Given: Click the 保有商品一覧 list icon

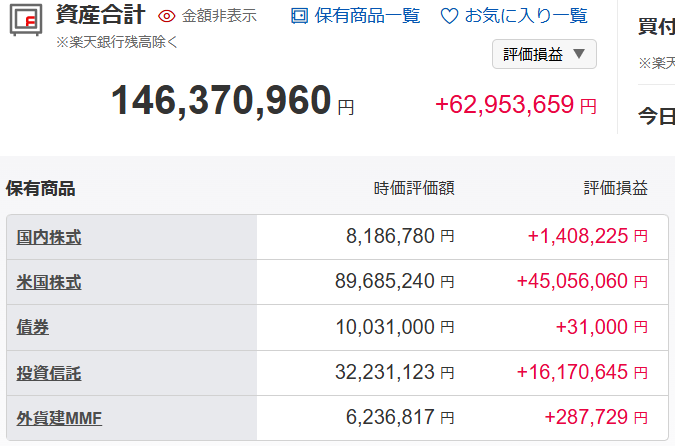Looking at the screenshot, I should coord(299,16).
